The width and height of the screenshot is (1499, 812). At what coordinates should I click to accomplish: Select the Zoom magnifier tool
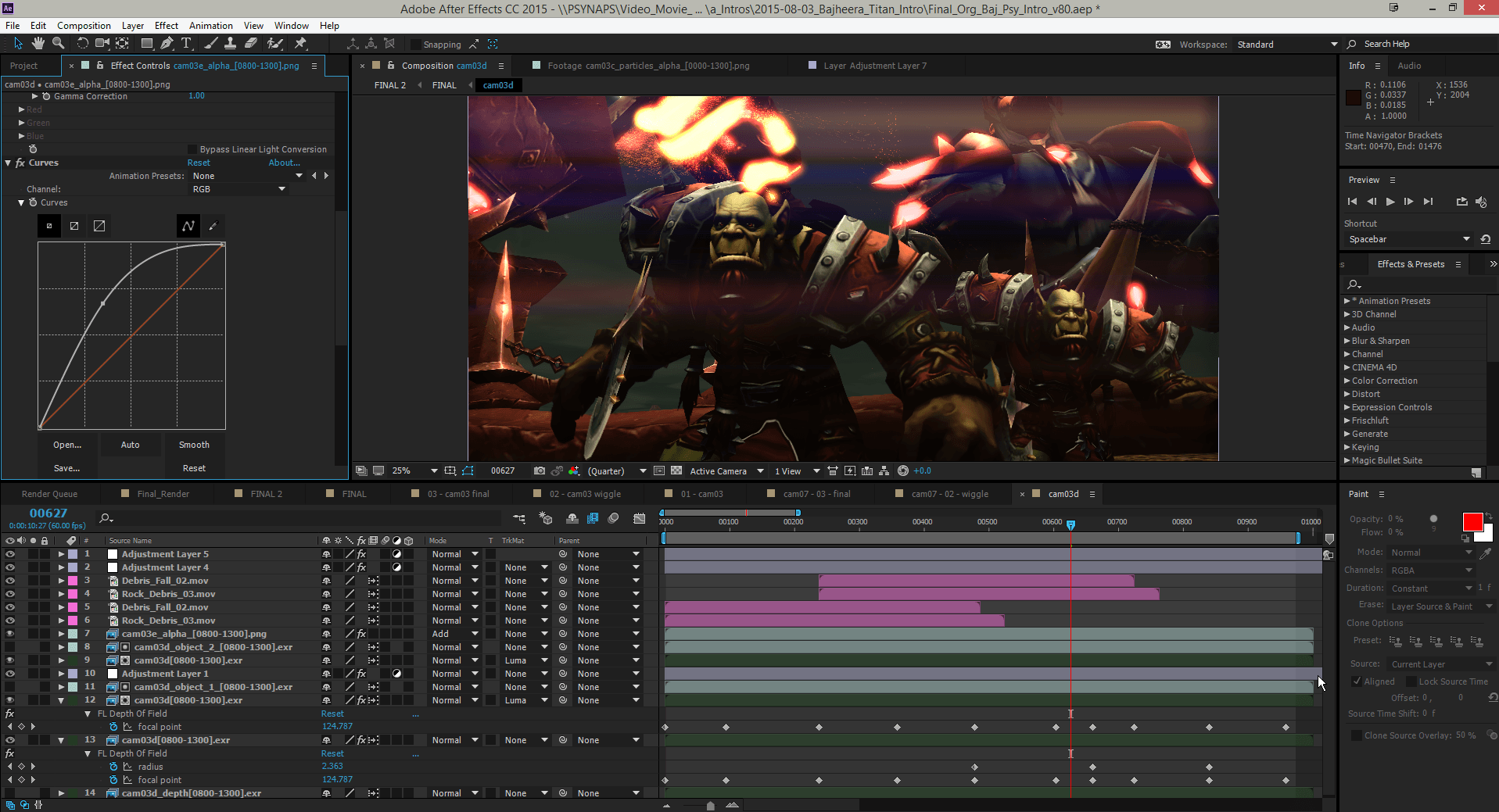pyautogui.click(x=59, y=44)
